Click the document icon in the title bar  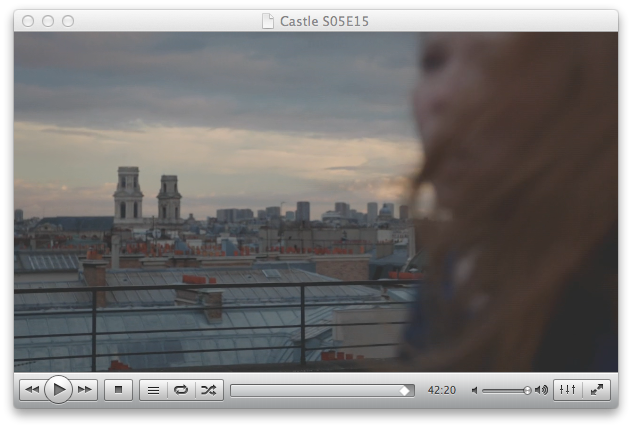(268, 21)
